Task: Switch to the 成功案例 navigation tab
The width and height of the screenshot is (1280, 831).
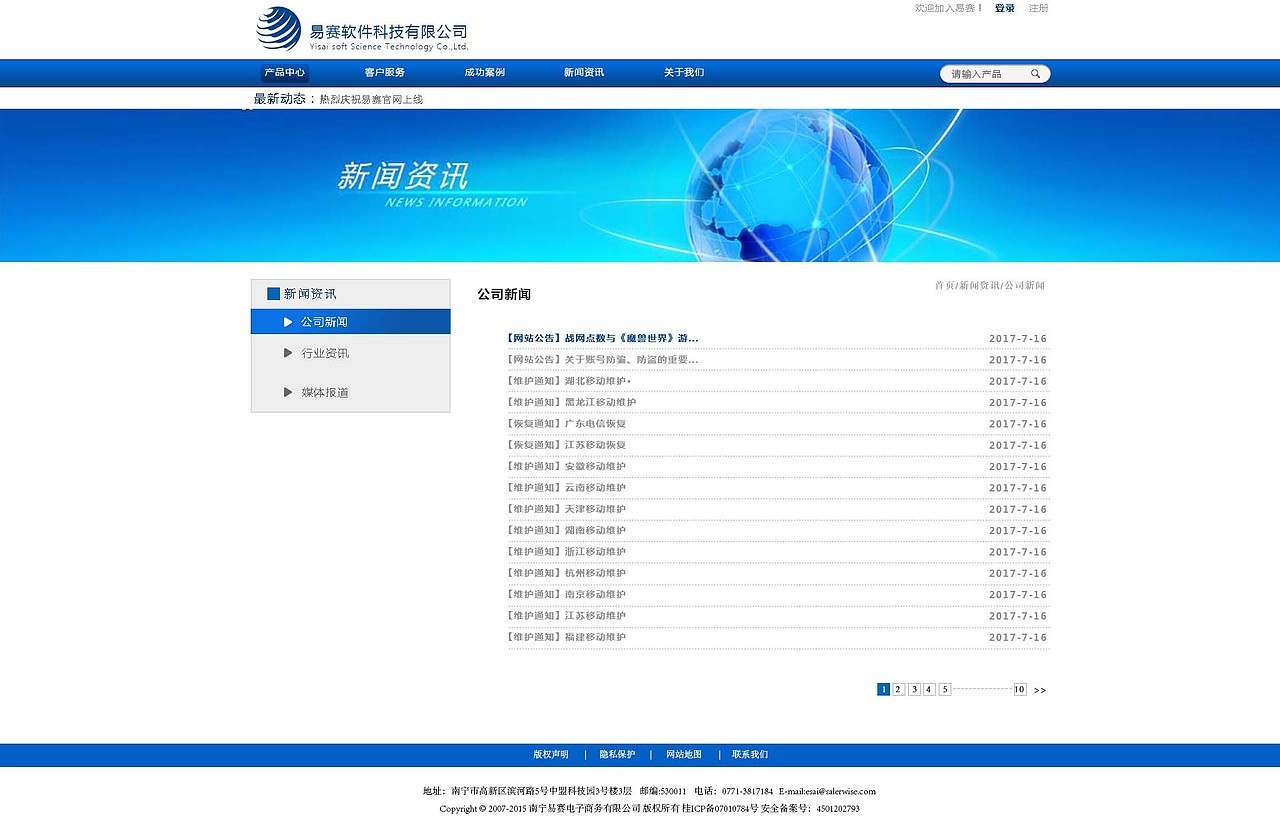Action: coord(484,72)
